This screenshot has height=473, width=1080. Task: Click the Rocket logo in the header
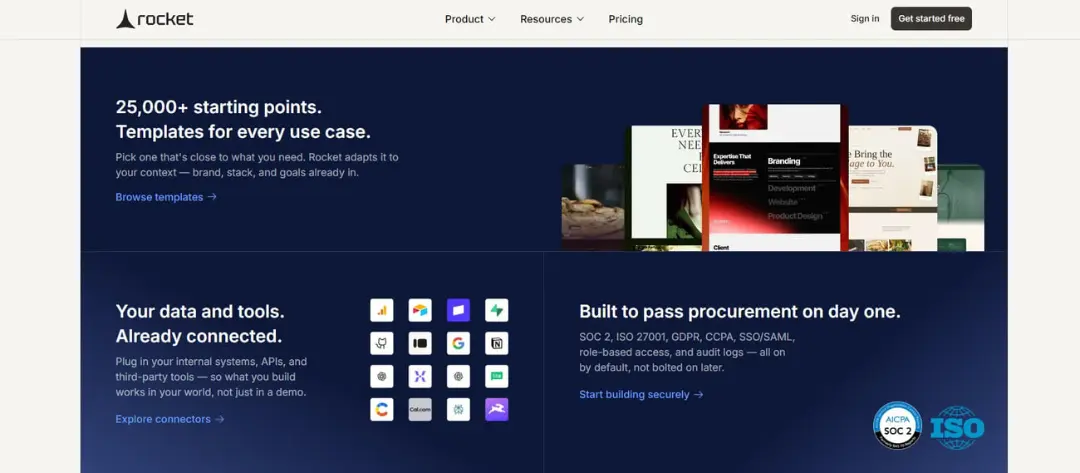click(154, 19)
